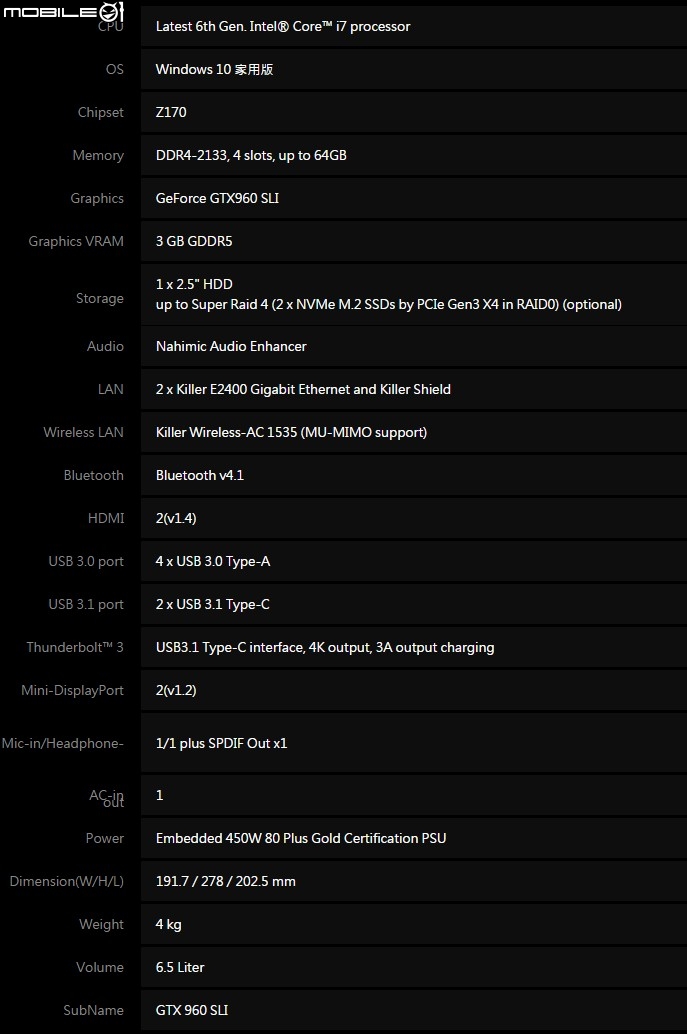Viewport: 687px width, 1034px height.
Task: Click the 'LAN' row label
Action: 110,389
